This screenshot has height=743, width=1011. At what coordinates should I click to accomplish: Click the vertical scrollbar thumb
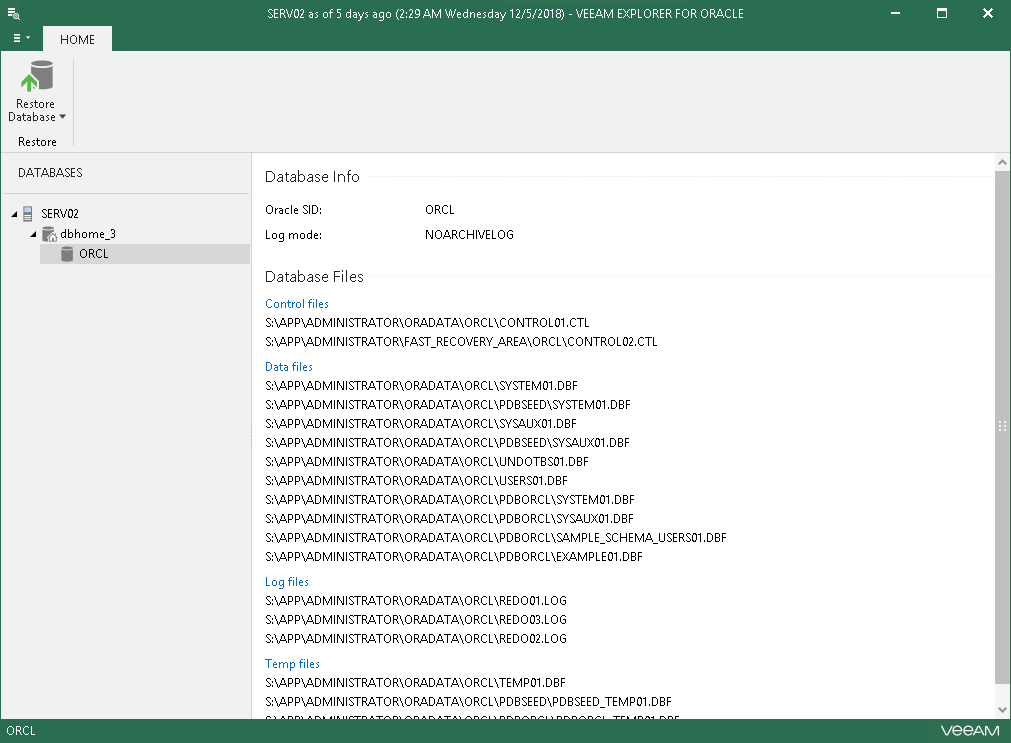(x=1002, y=425)
